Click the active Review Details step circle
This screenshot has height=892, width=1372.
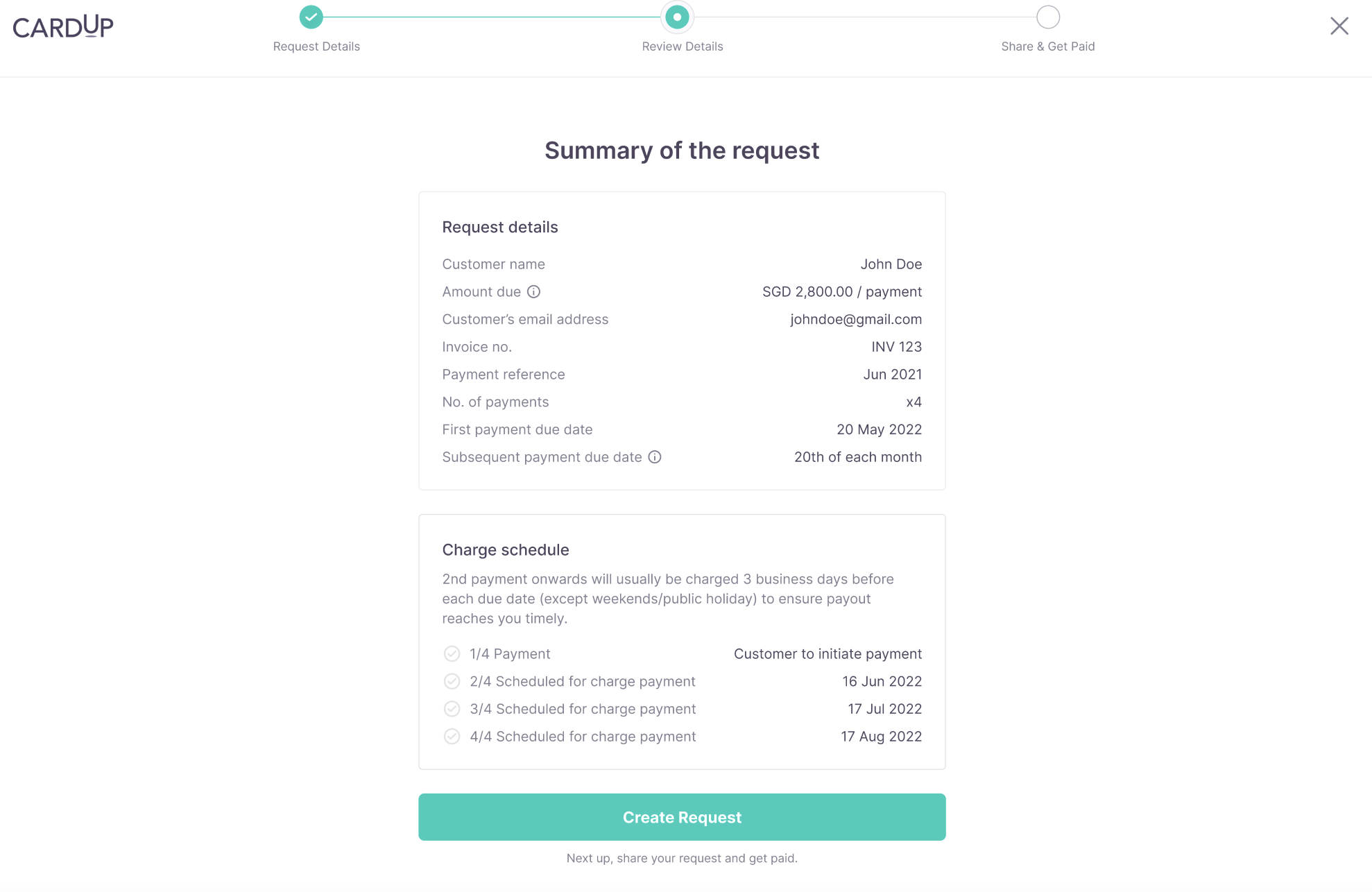point(677,17)
